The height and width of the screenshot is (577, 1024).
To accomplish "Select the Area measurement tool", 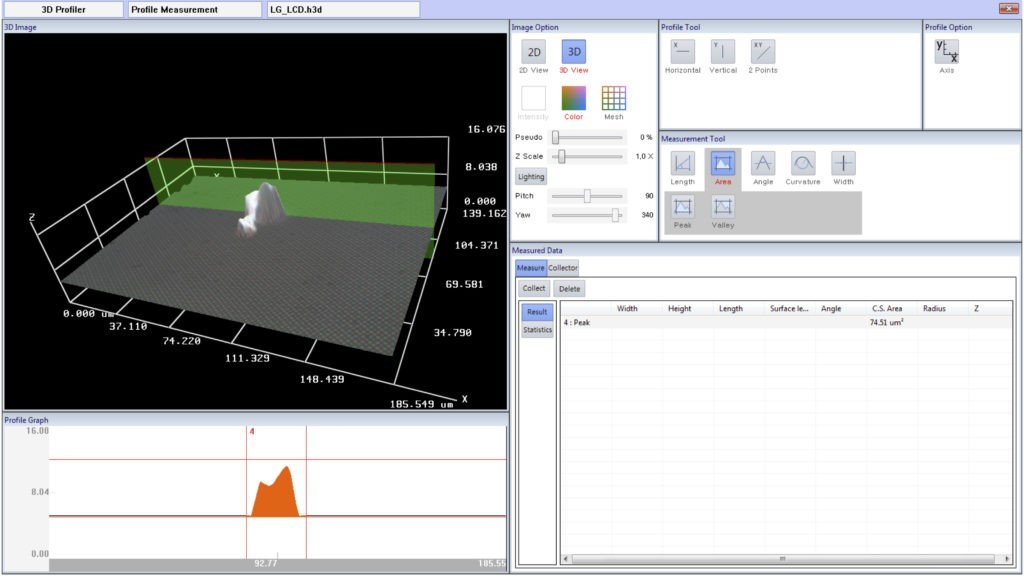I will pos(723,164).
